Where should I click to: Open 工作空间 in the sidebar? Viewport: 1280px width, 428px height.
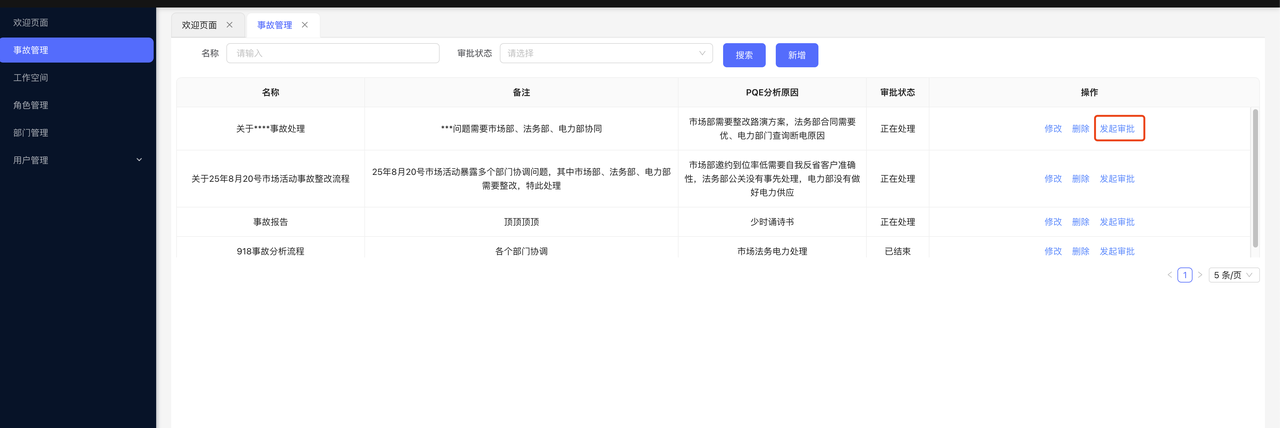(31, 77)
